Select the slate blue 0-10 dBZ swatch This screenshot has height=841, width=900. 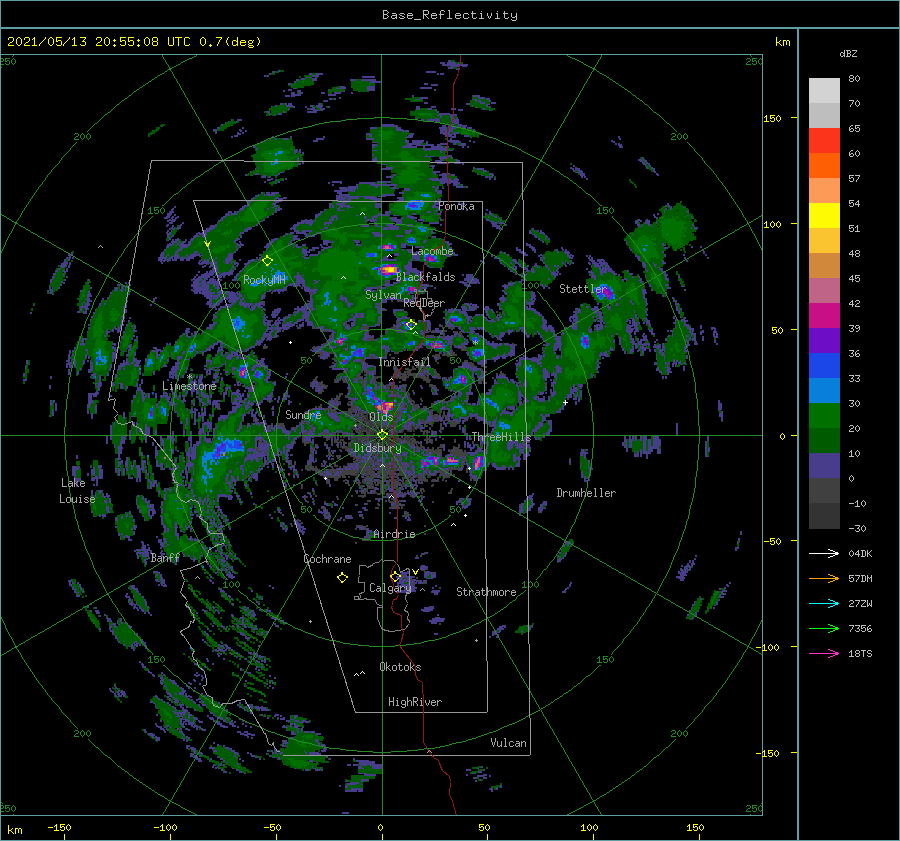coord(824,466)
